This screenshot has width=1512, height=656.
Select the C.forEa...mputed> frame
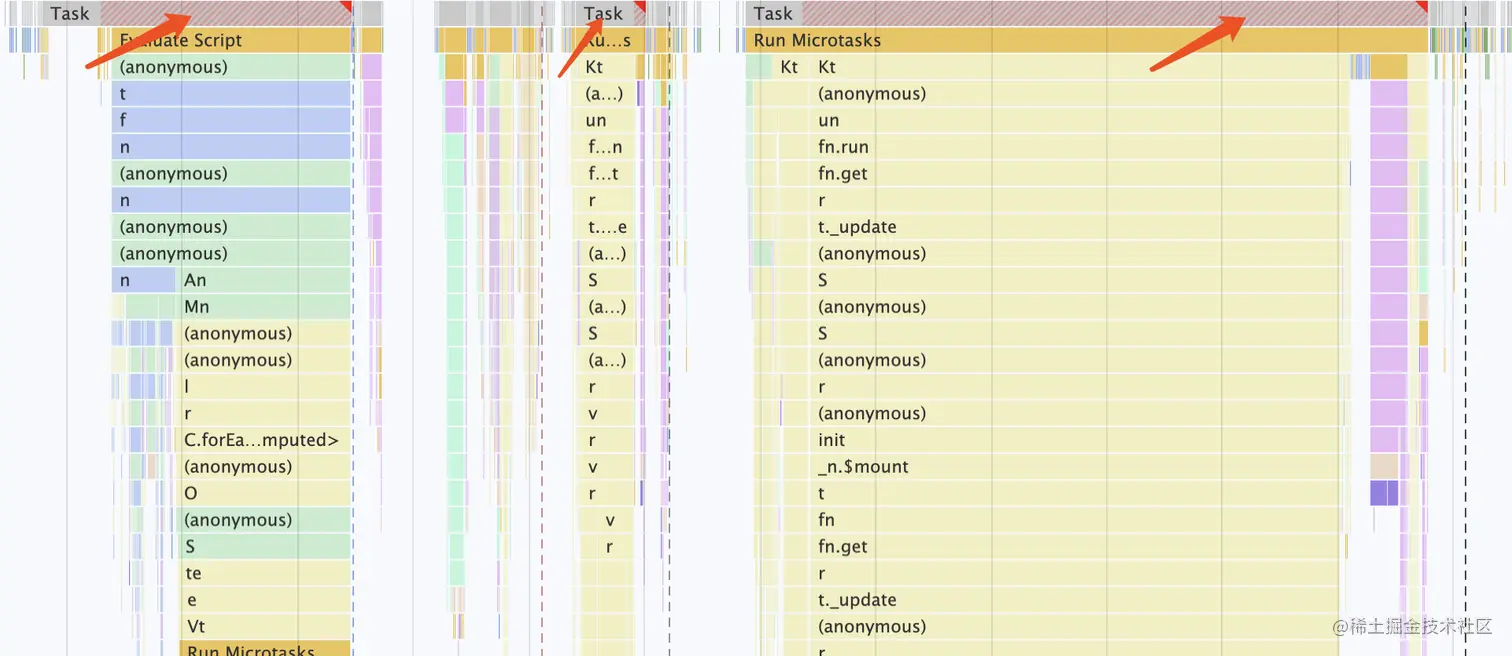point(265,440)
